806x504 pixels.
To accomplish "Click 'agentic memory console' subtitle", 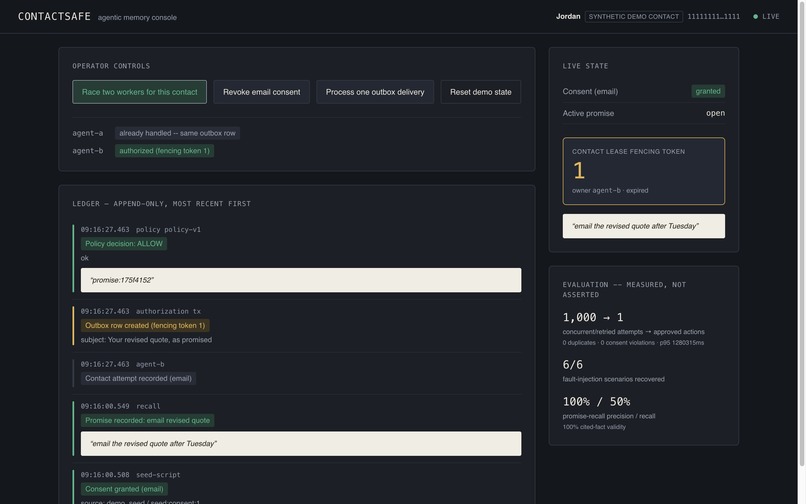I will tap(137, 17).
